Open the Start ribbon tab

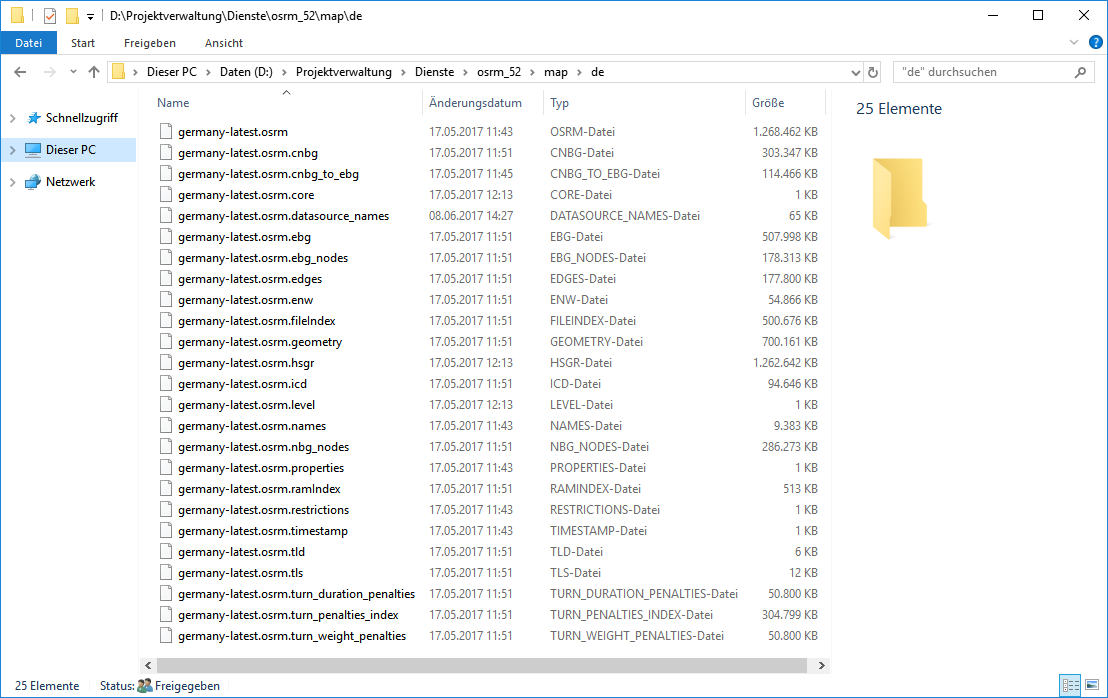point(83,42)
